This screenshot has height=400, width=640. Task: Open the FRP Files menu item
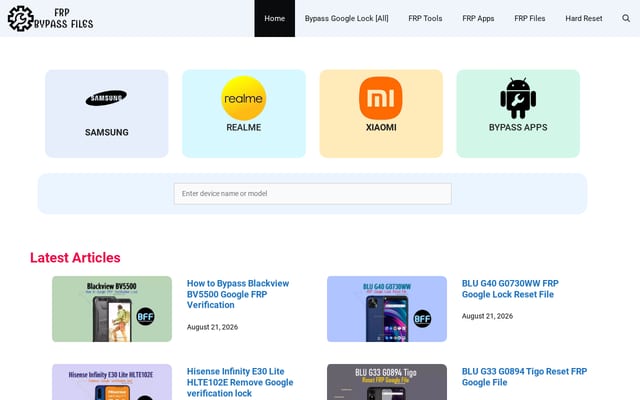(x=529, y=18)
